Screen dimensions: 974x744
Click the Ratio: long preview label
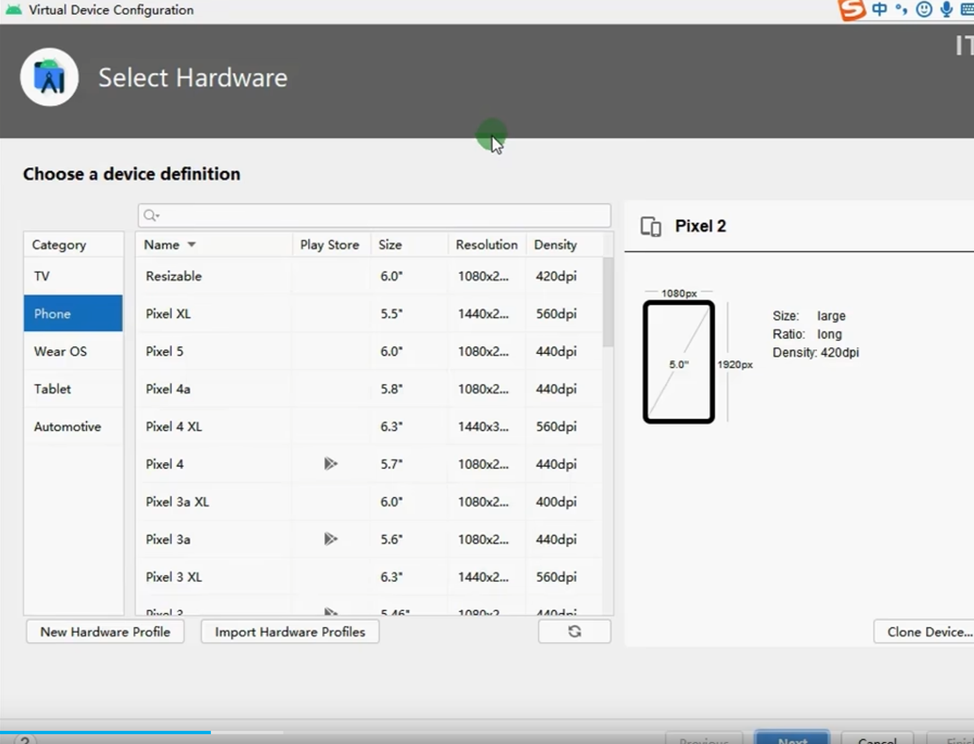[x=807, y=334]
